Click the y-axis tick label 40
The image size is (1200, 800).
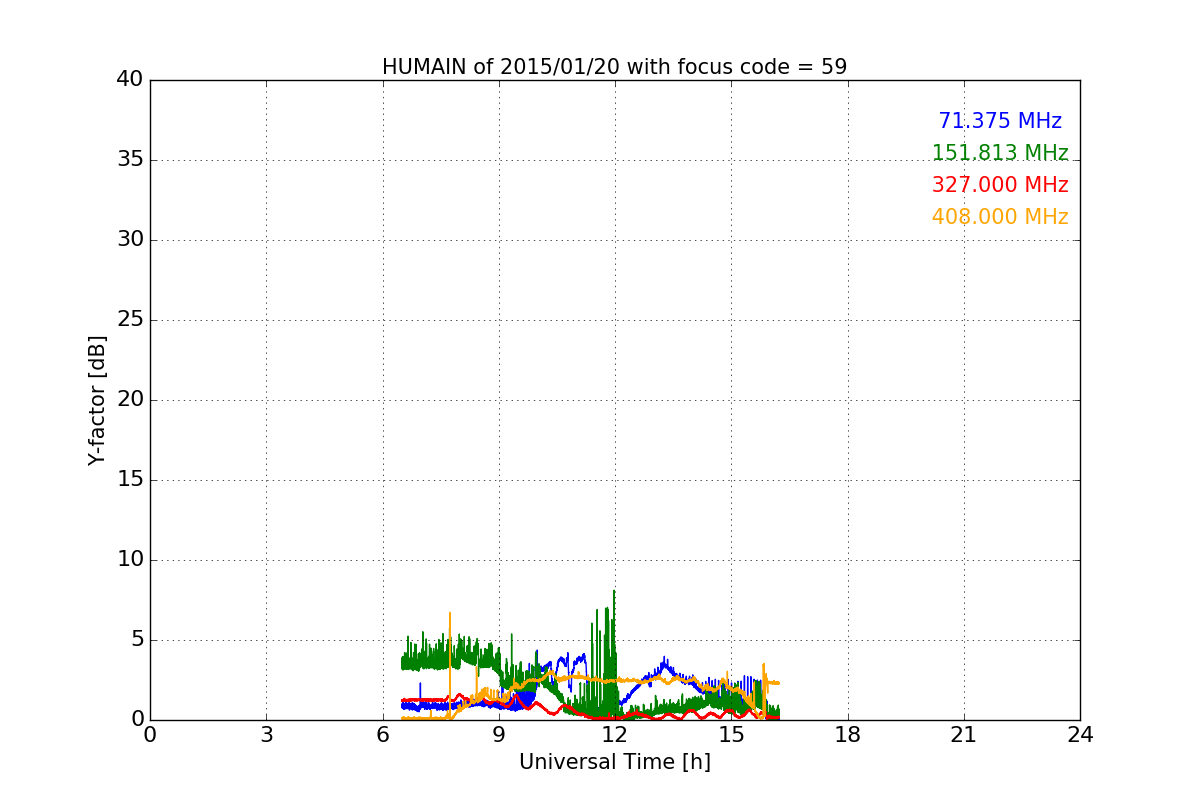tap(130, 80)
